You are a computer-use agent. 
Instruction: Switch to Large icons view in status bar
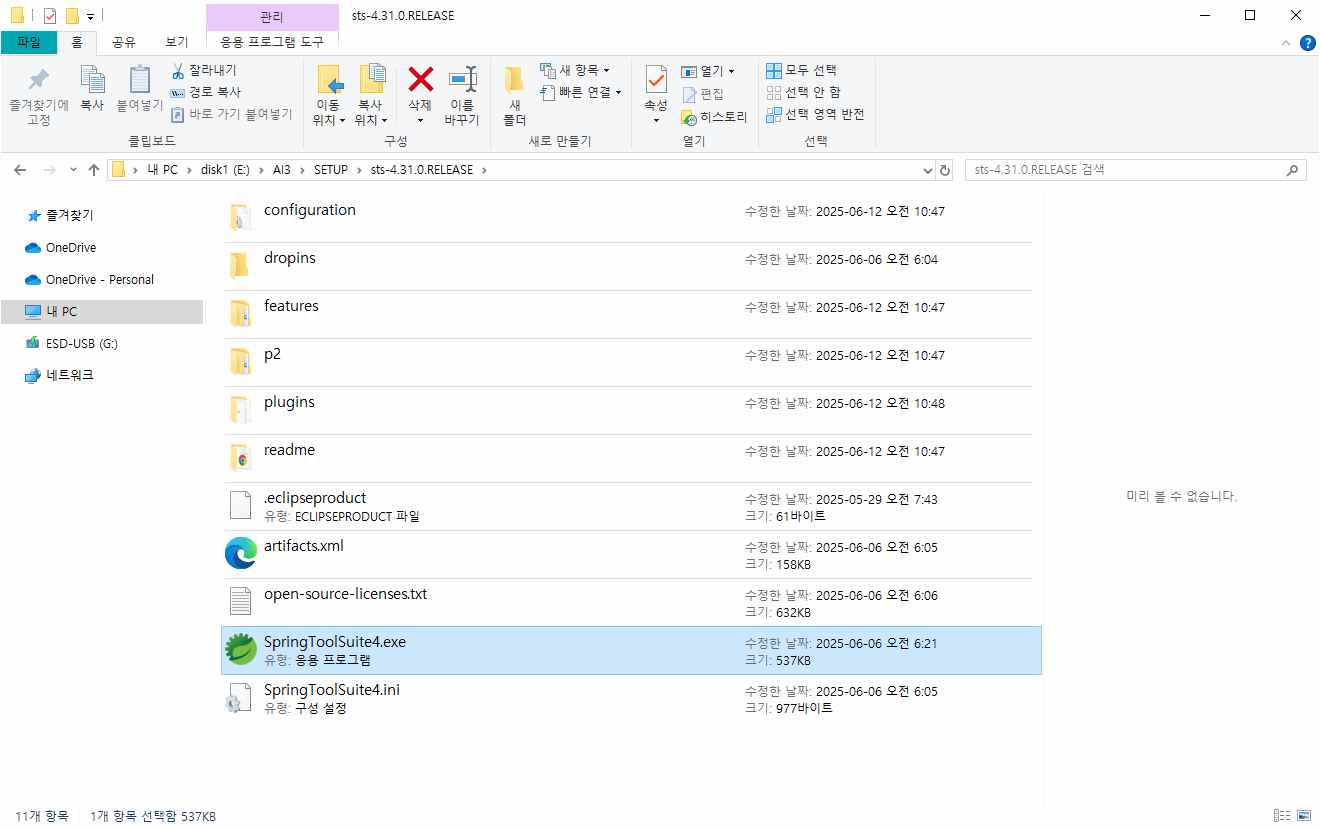(x=1303, y=816)
